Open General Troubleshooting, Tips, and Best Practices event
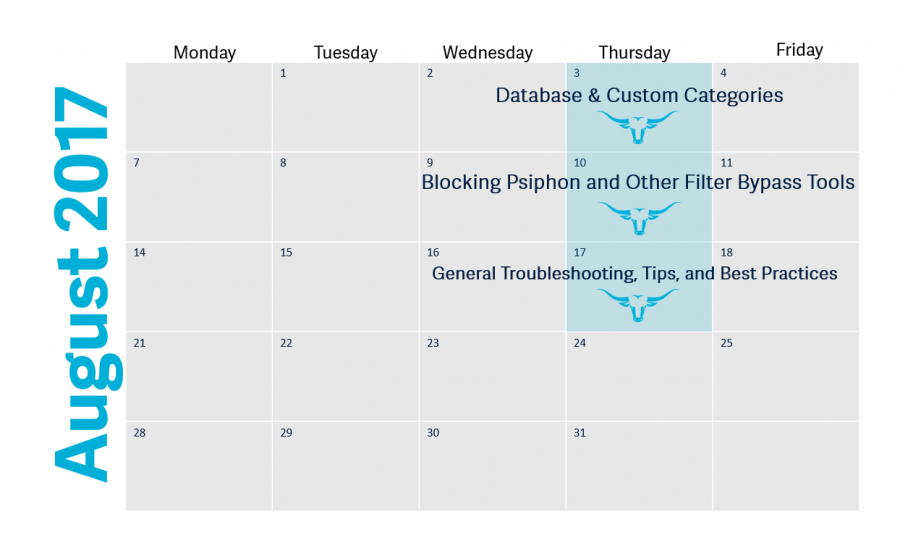The width and height of the screenshot is (900, 535). pyautogui.click(x=634, y=273)
